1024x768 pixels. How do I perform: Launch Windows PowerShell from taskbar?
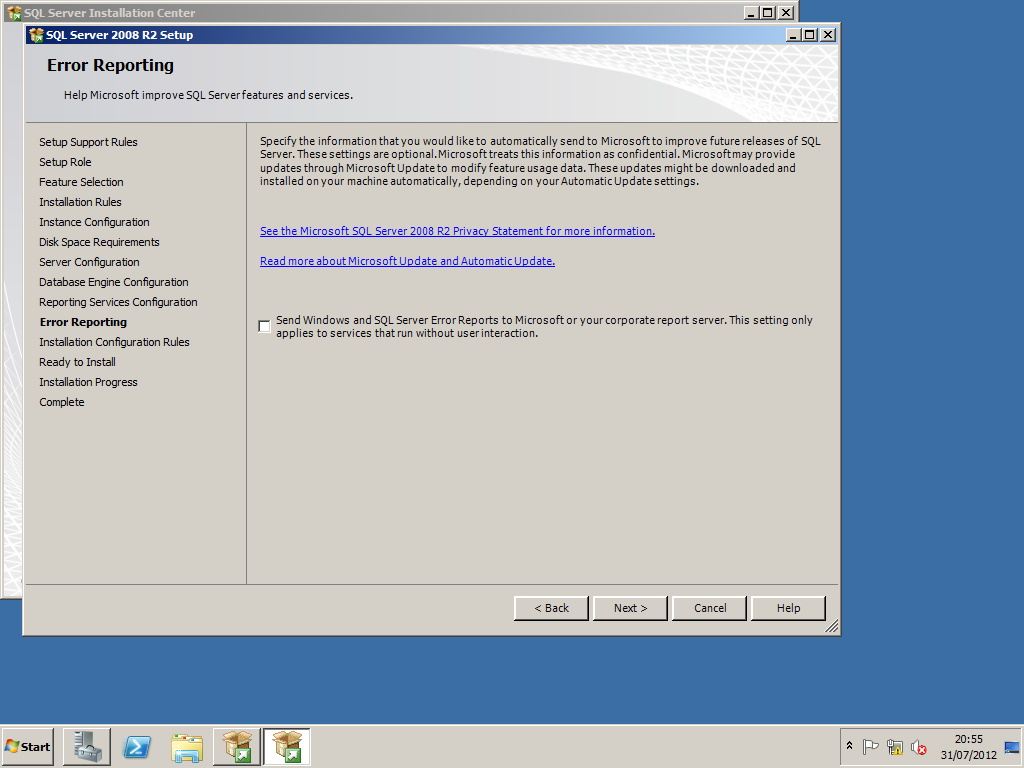point(137,746)
